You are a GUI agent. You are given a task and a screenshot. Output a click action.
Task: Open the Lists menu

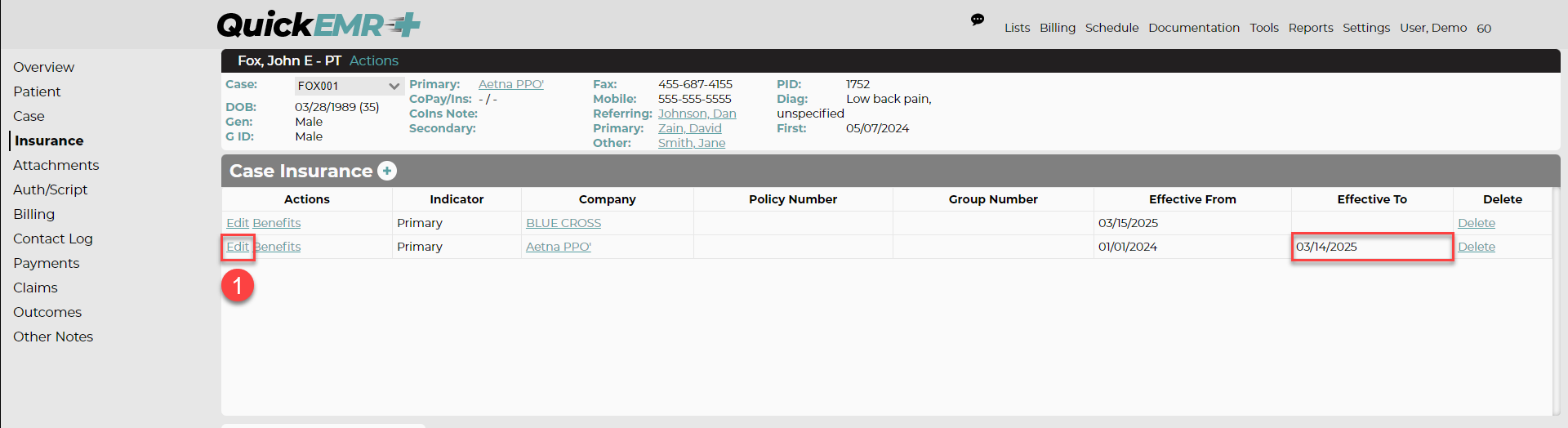[x=1017, y=28]
